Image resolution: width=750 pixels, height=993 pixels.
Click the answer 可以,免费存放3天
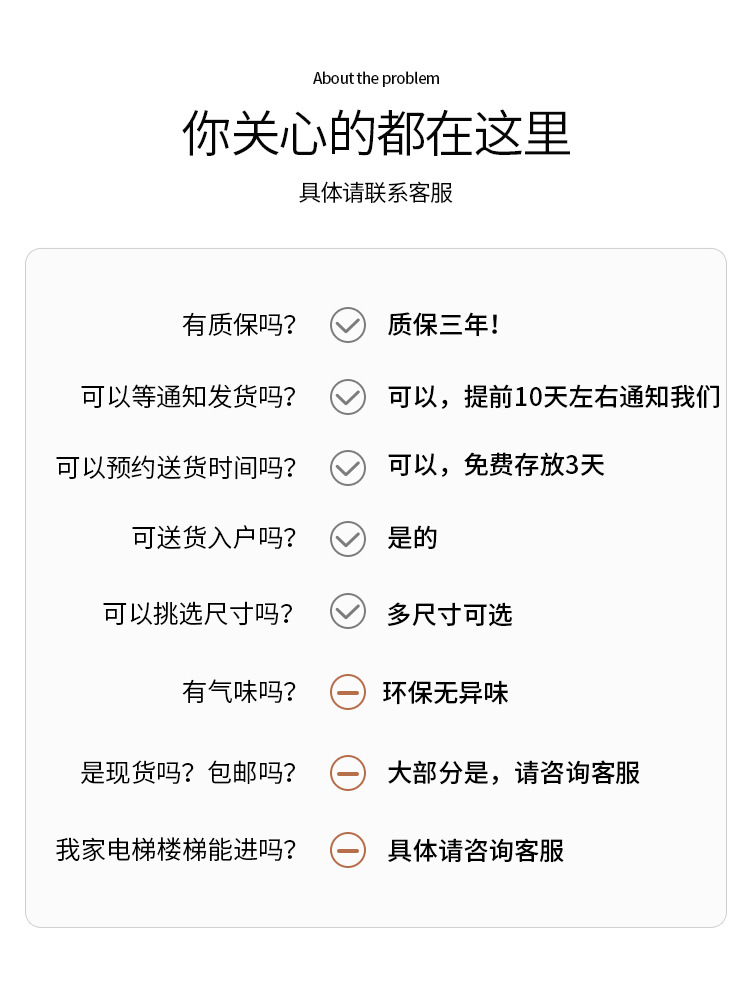(x=496, y=466)
